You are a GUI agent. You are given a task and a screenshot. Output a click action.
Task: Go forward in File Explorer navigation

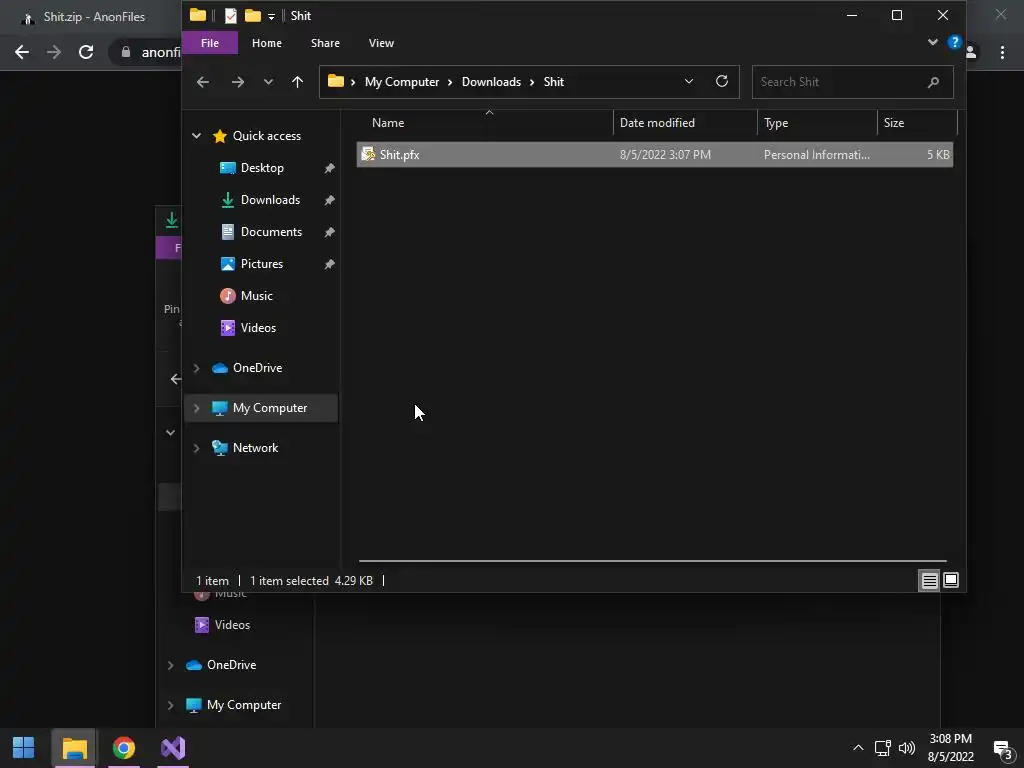(238, 82)
